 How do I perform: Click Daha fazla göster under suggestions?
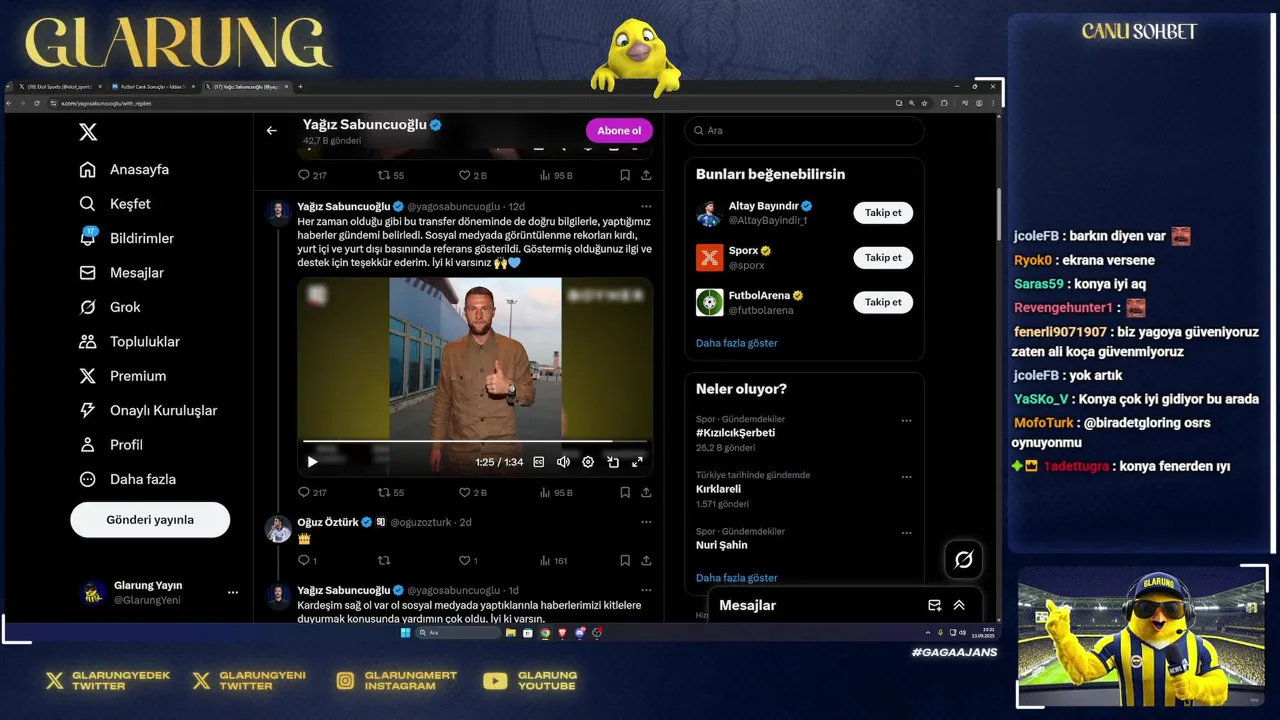click(x=736, y=343)
